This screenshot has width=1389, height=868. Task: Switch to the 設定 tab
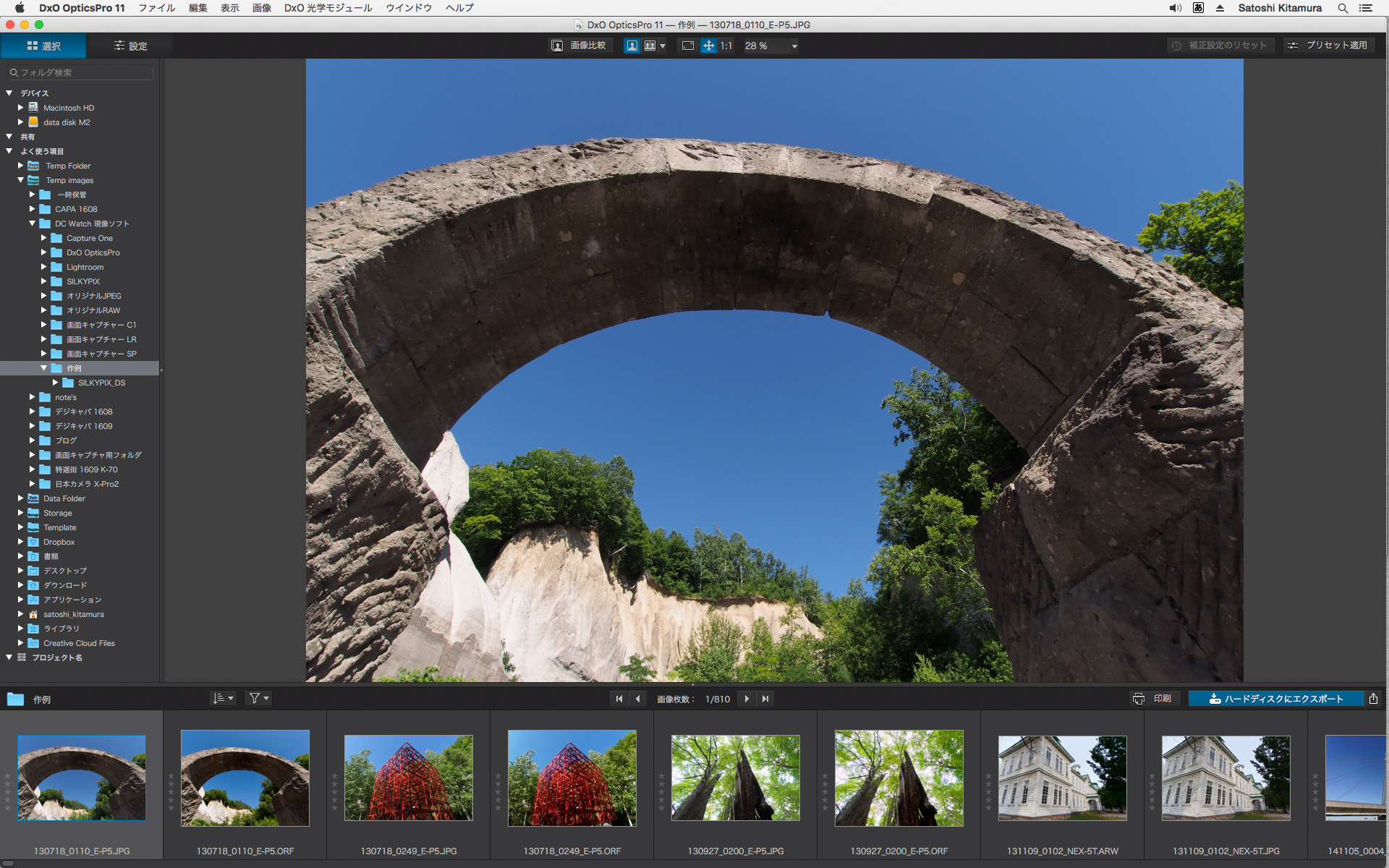tap(130, 46)
